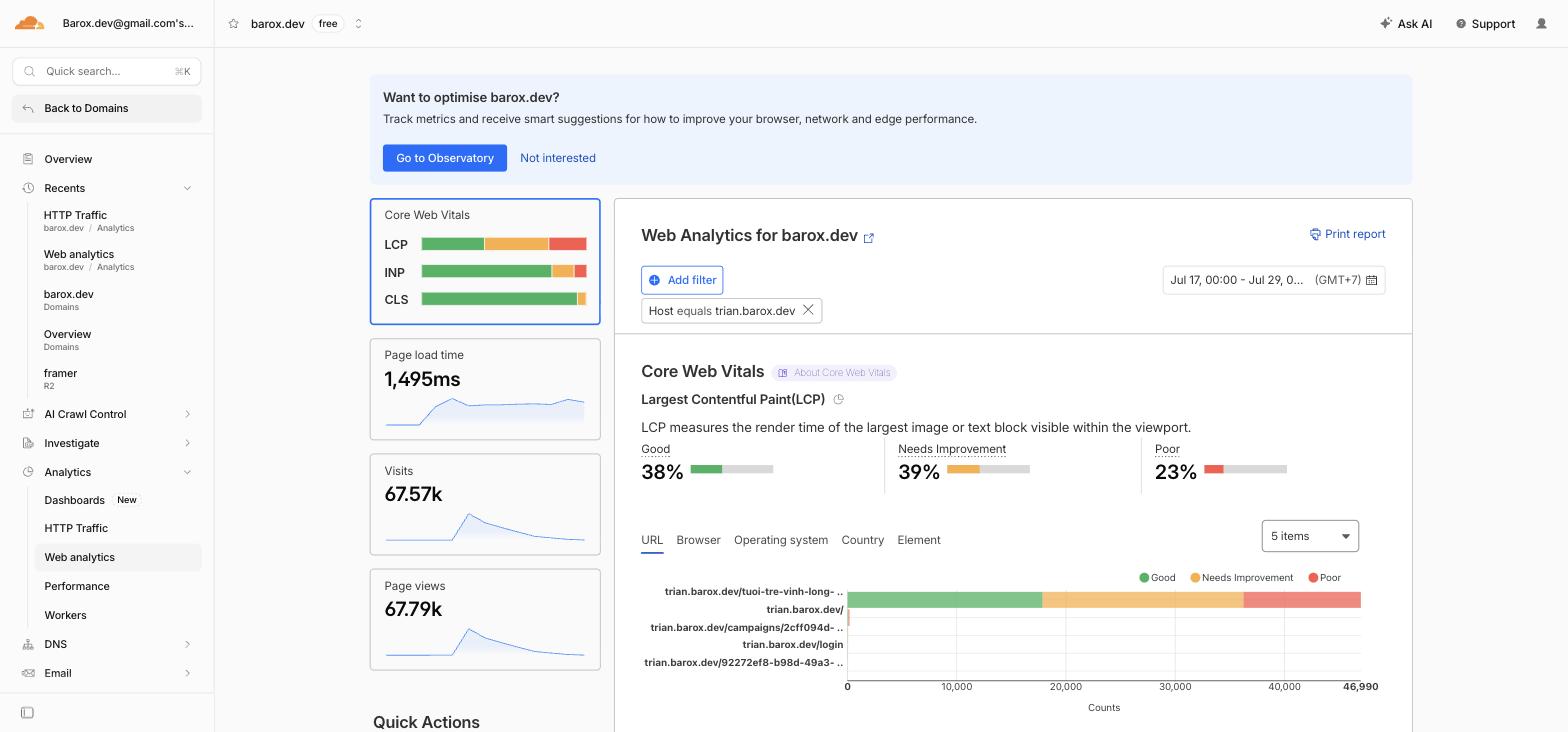
Task: Switch to the URL tab
Action: [x=652, y=540]
